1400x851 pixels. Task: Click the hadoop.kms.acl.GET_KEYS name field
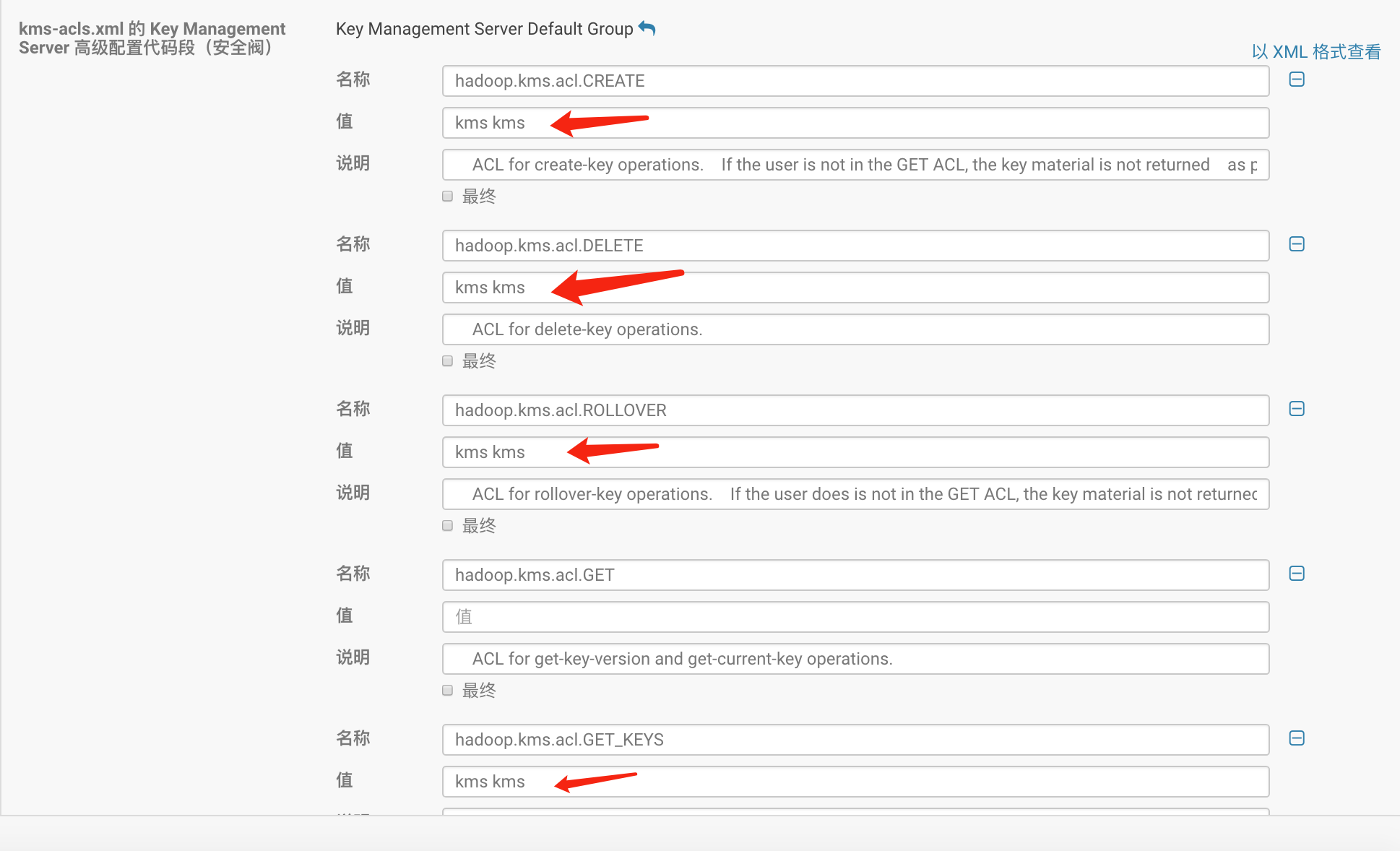tap(855, 740)
